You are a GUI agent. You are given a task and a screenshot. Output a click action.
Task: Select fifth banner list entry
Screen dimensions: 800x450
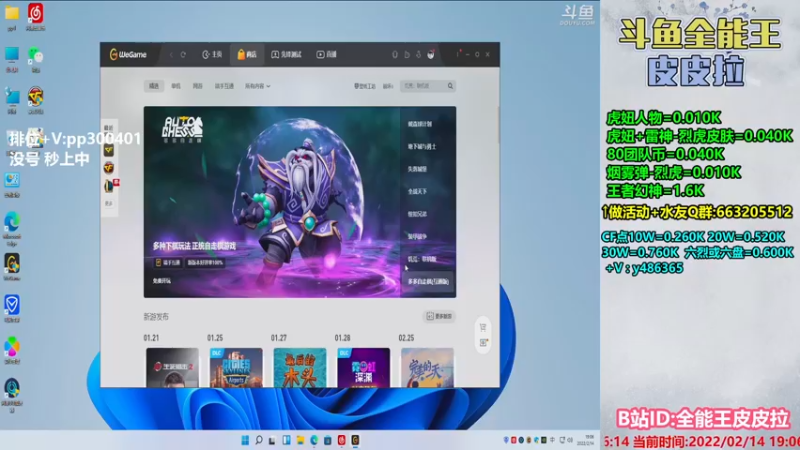417,214
